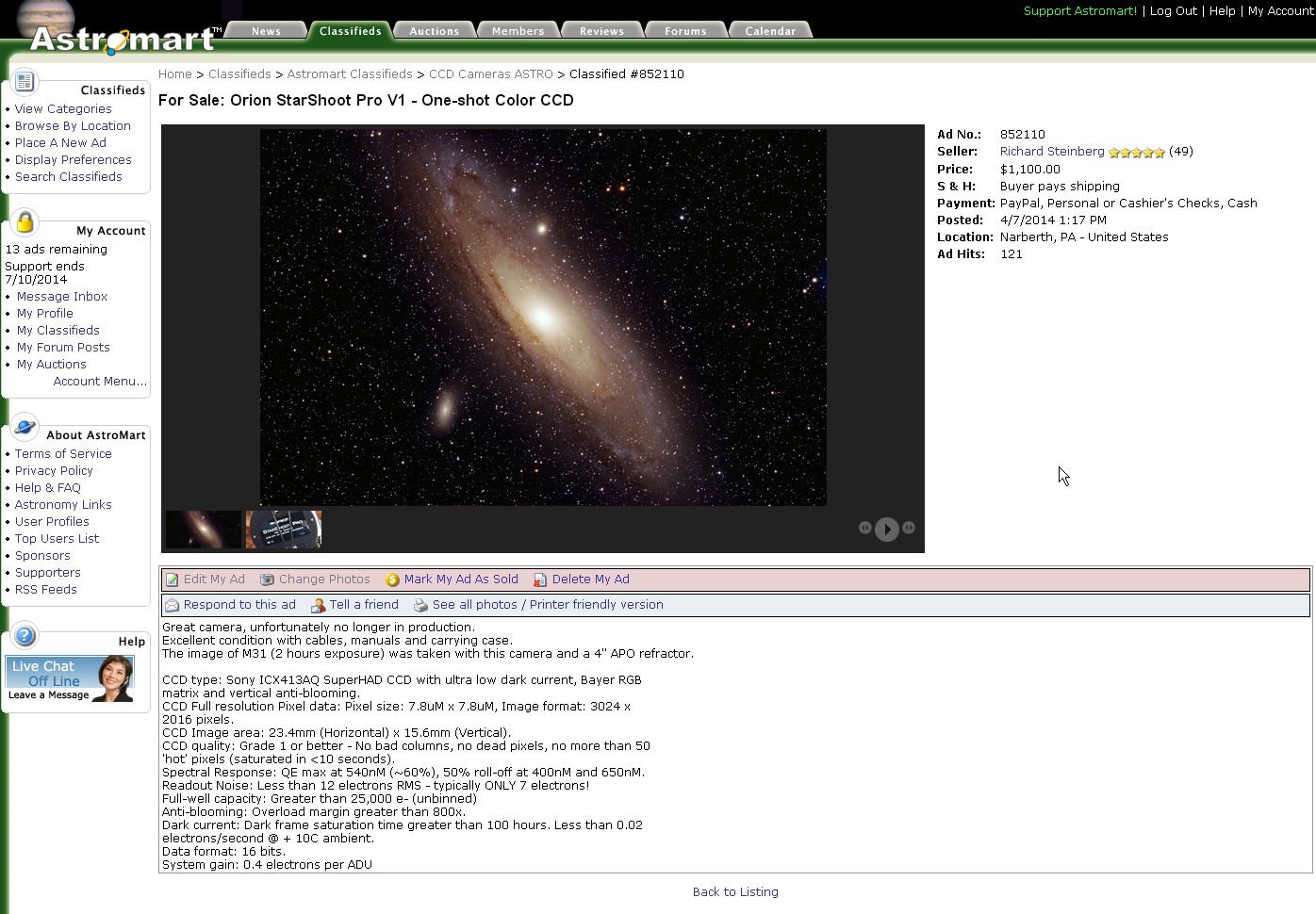Click View Categories in sidebar

63,109
